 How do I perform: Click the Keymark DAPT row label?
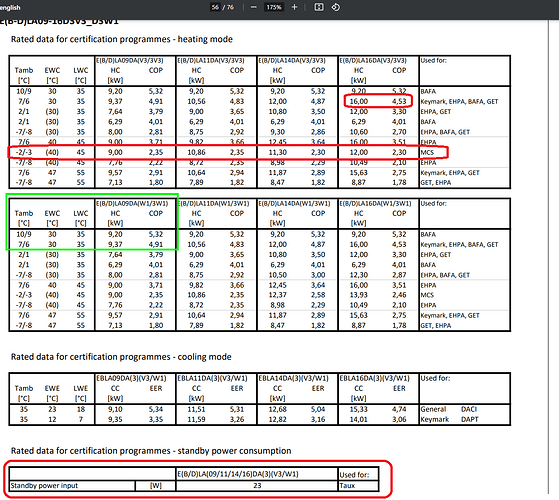coord(449,419)
